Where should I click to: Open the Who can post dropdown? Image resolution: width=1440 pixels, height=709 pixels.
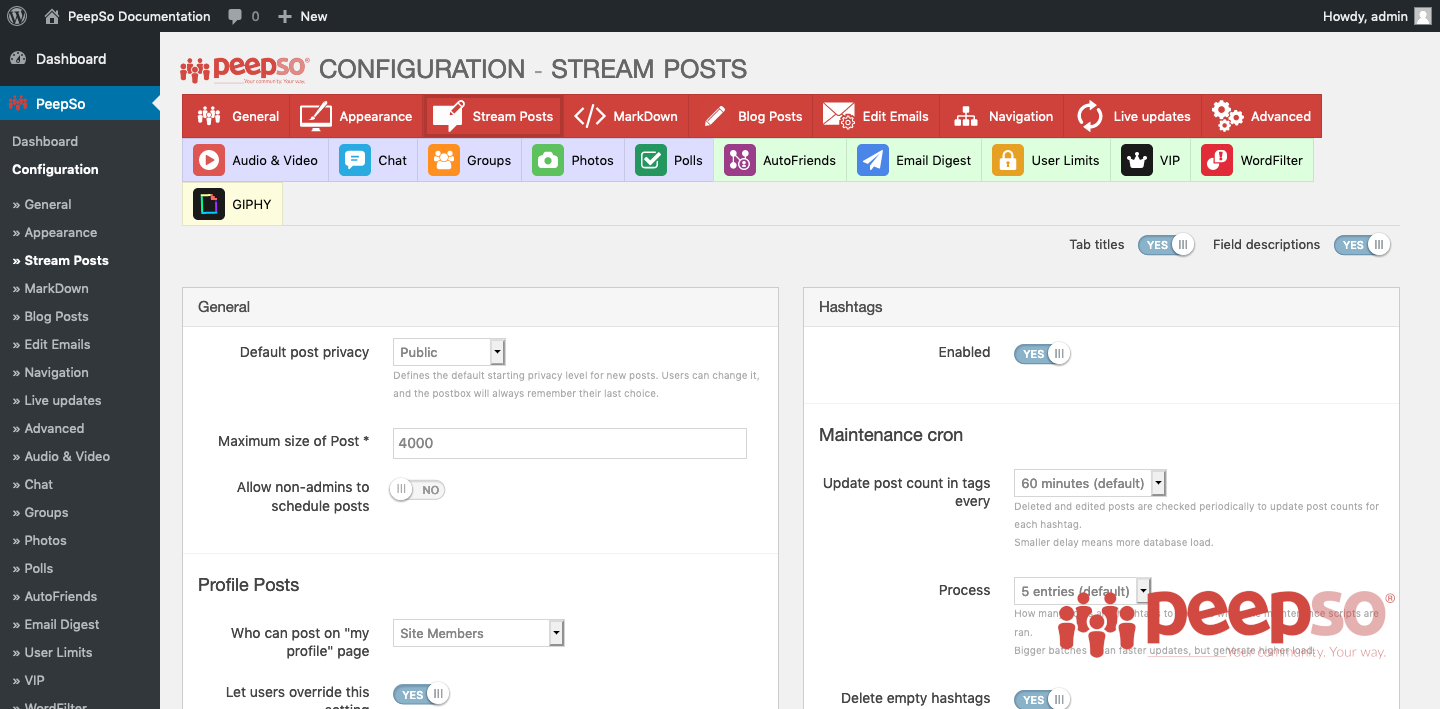[479, 633]
